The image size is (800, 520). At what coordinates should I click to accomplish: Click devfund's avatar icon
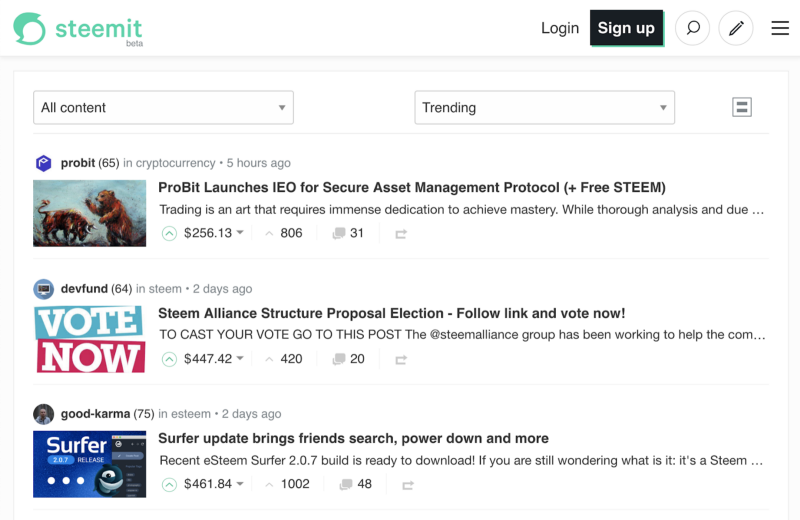coord(43,289)
